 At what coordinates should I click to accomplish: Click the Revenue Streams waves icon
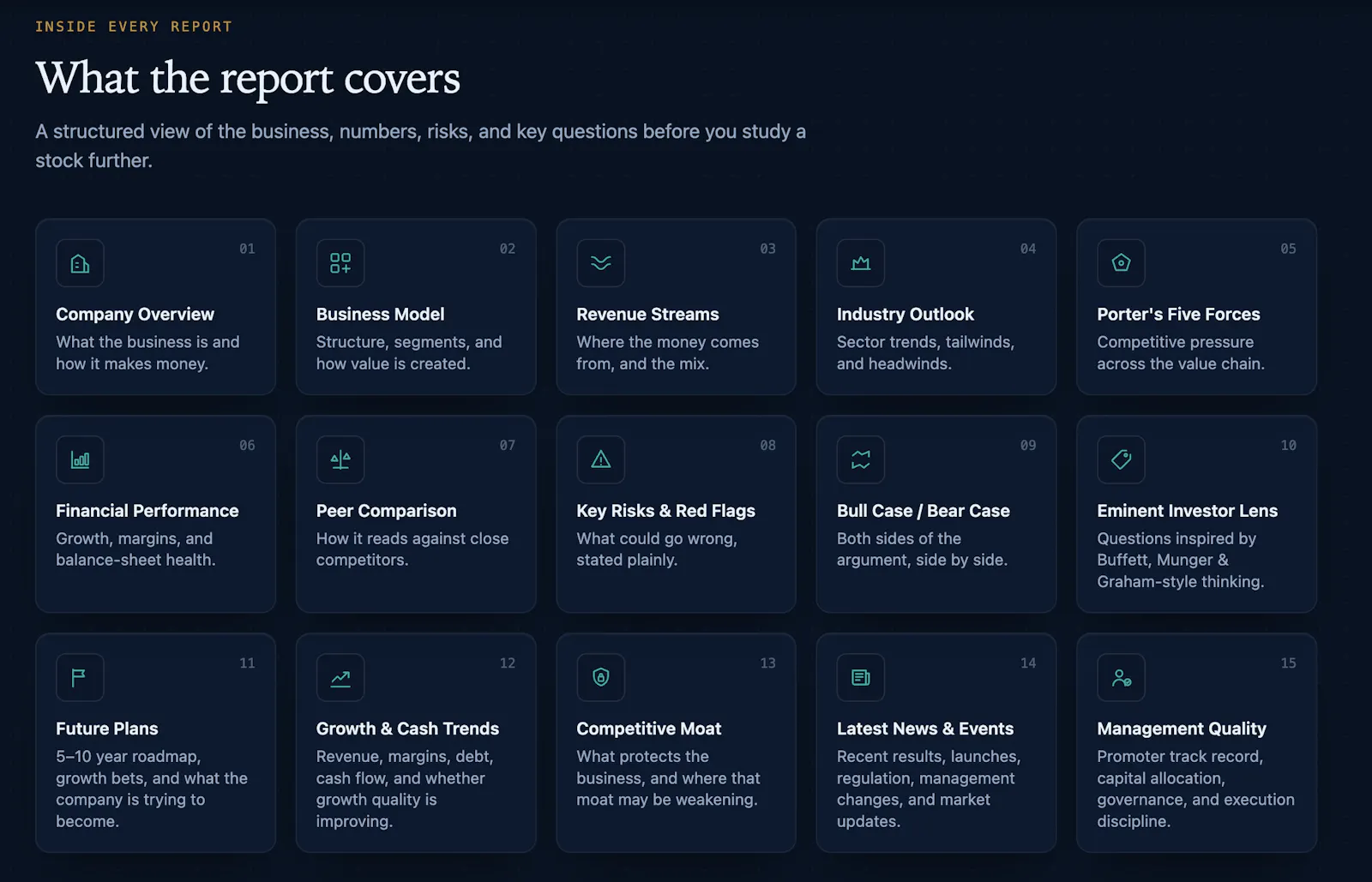[601, 263]
